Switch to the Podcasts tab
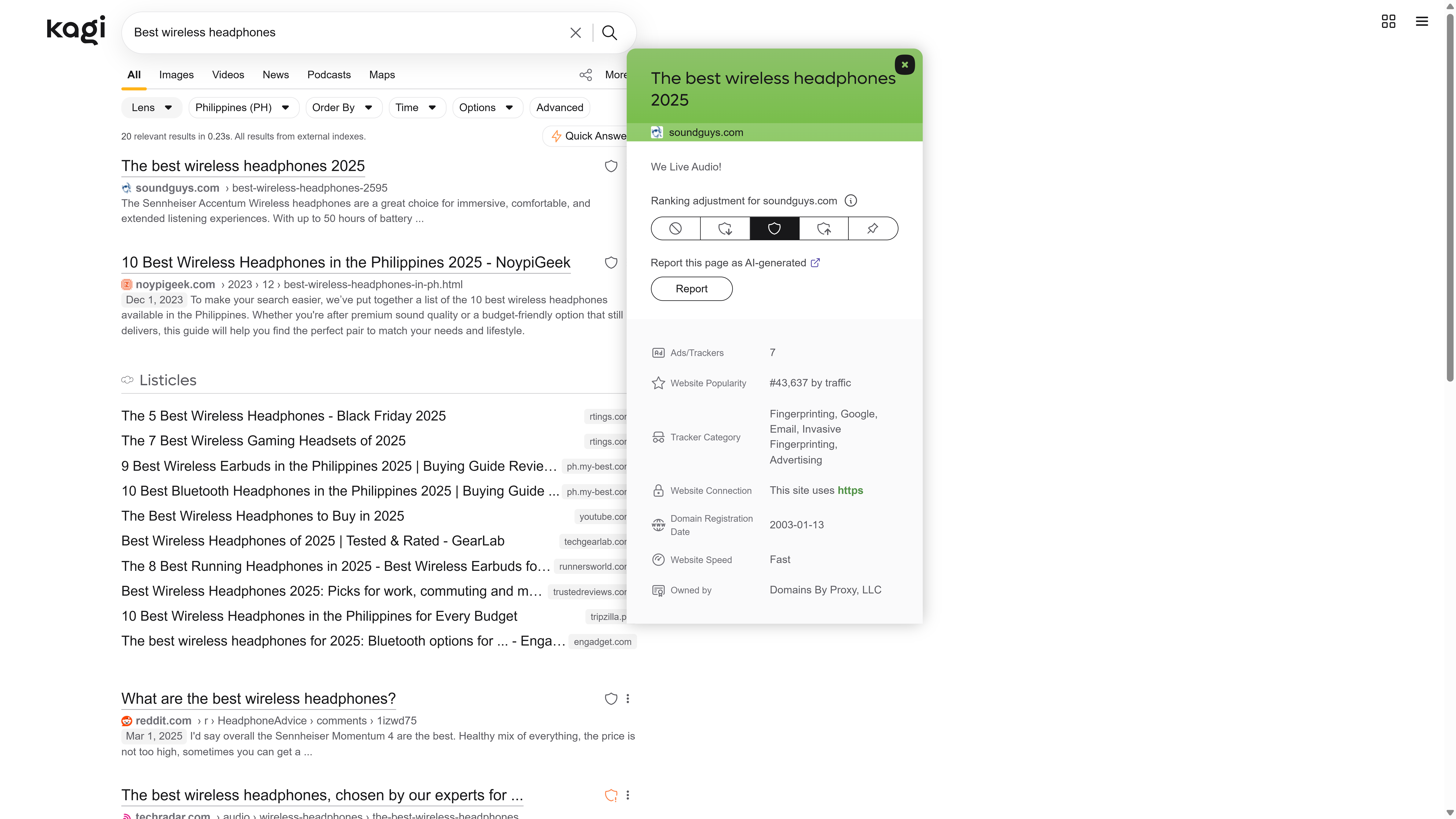The width and height of the screenshot is (1456, 819). tap(329, 75)
